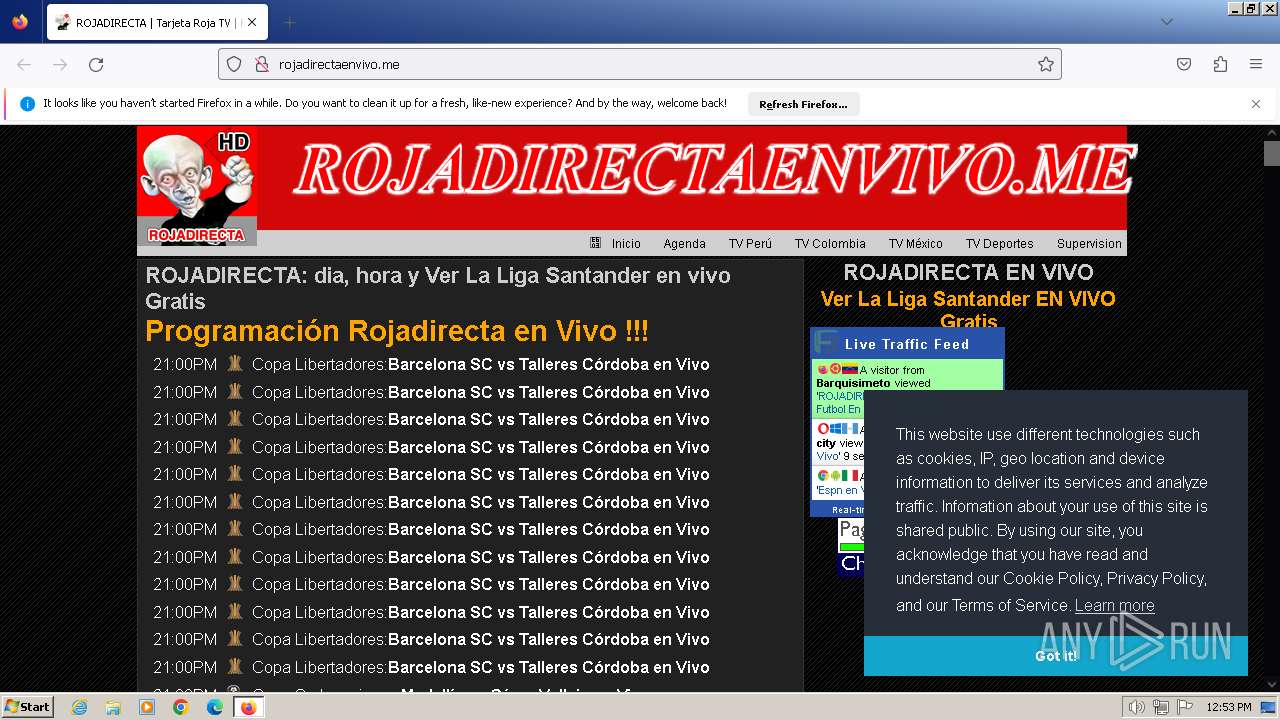This screenshot has height=720, width=1280.
Task: Open the TV Perú menu item
Action: pyautogui.click(x=750, y=243)
